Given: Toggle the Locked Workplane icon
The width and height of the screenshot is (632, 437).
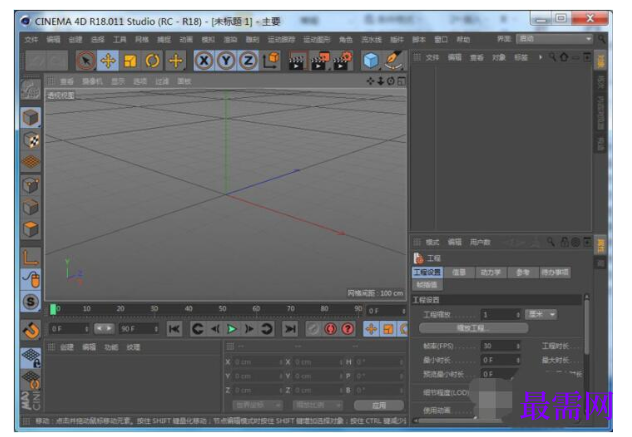Looking at the screenshot, I should (31, 358).
